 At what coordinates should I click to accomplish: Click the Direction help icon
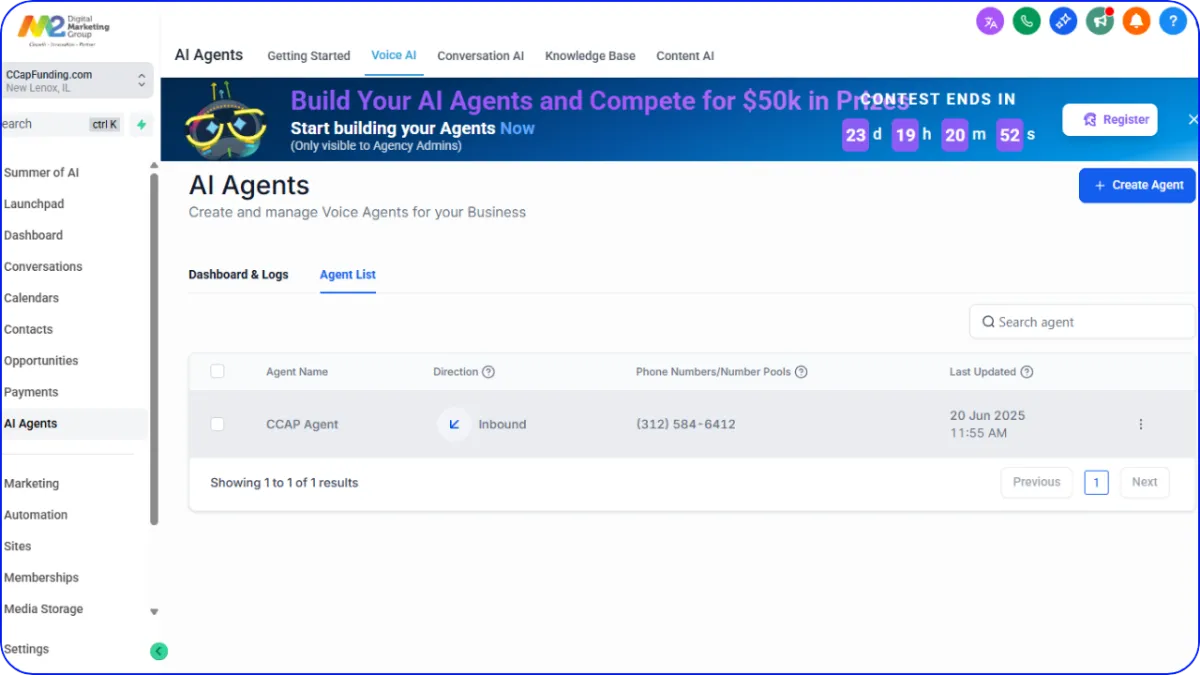tap(489, 372)
